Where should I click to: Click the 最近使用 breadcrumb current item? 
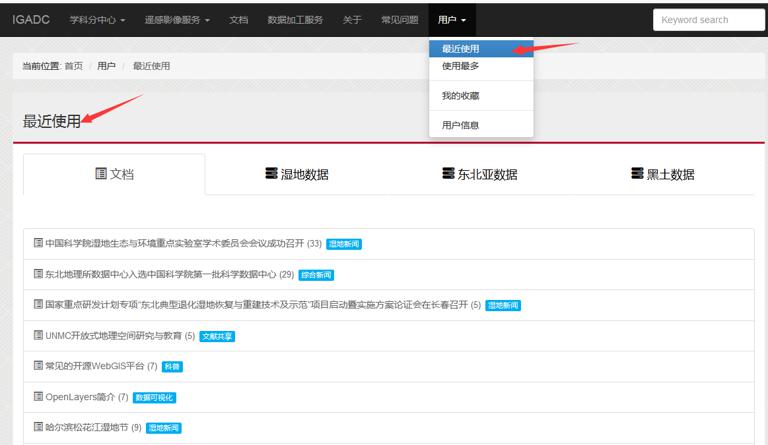click(152, 66)
